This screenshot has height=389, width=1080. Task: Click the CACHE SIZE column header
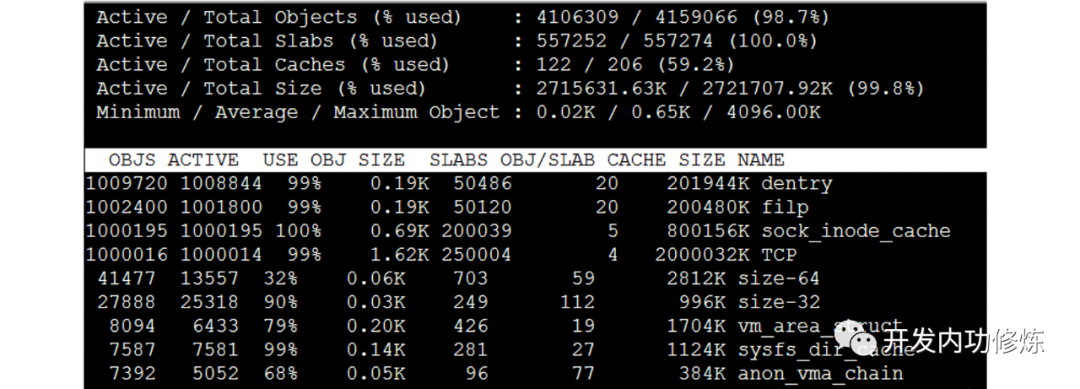pyautogui.click(x=666, y=160)
